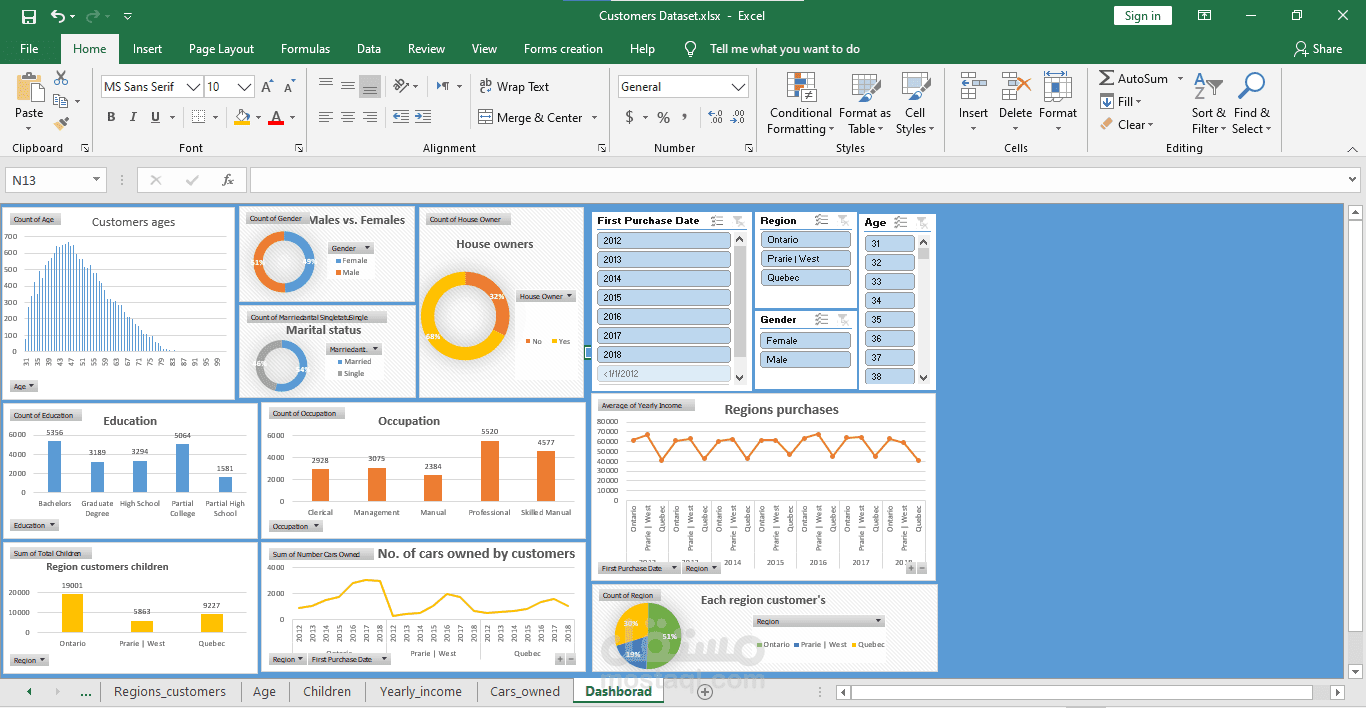The height and width of the screenshot is (708, 1366).
Task: Apply Italic formatting
Action: pos(135,117)
